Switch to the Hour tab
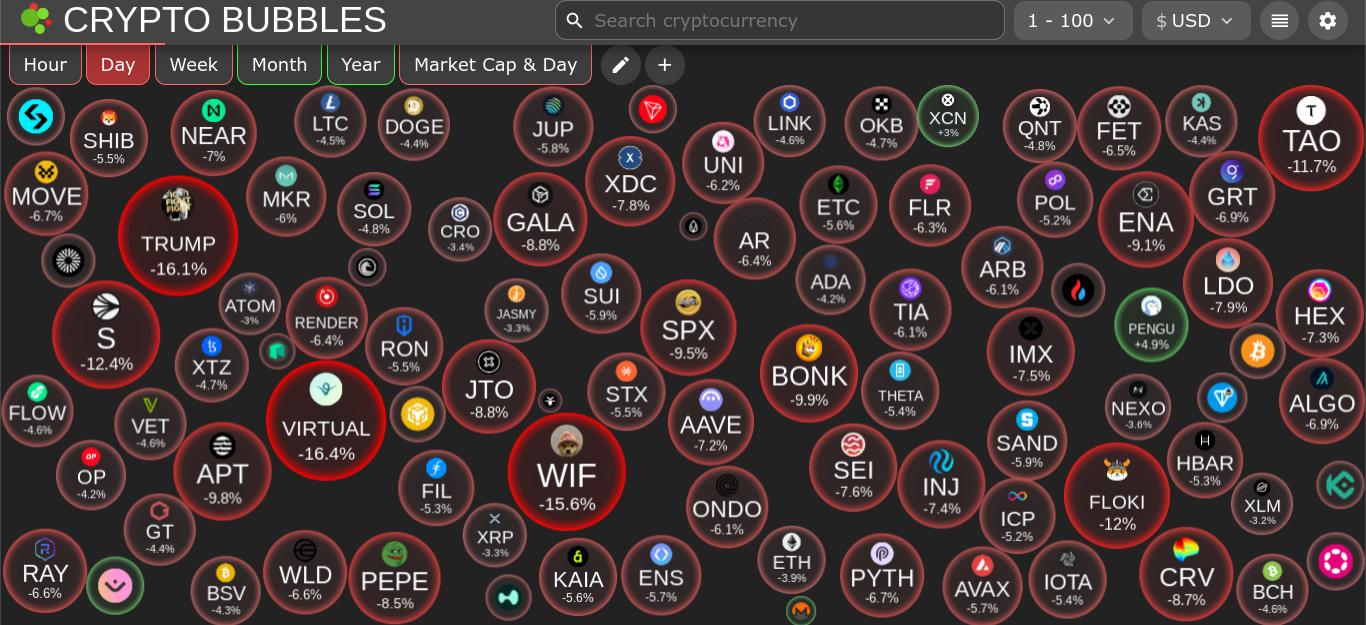The width and height of the screenshot is (1366, 625). [x=45, y=65]
